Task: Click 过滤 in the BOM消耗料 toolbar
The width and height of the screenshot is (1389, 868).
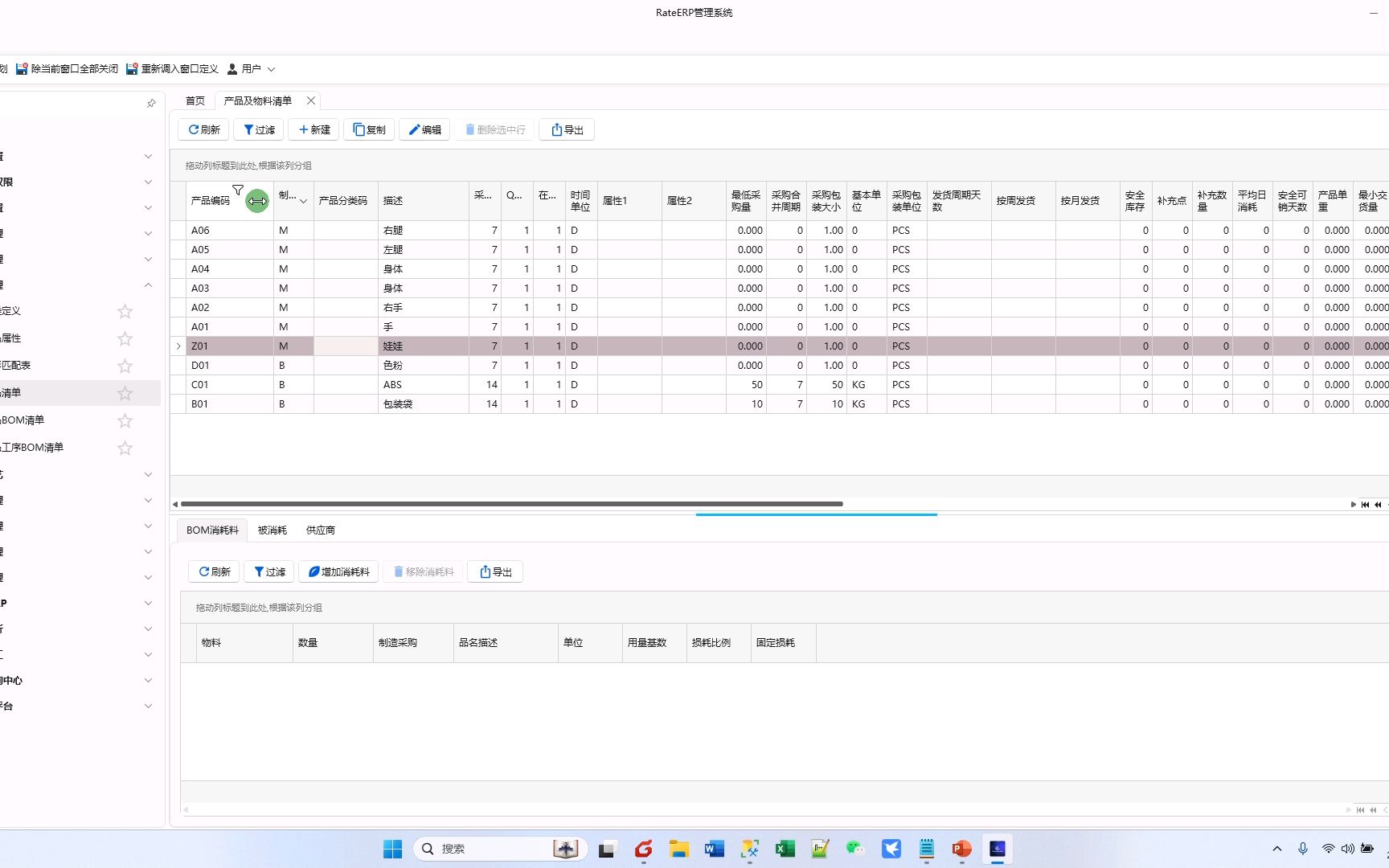Action: point(269,571)
